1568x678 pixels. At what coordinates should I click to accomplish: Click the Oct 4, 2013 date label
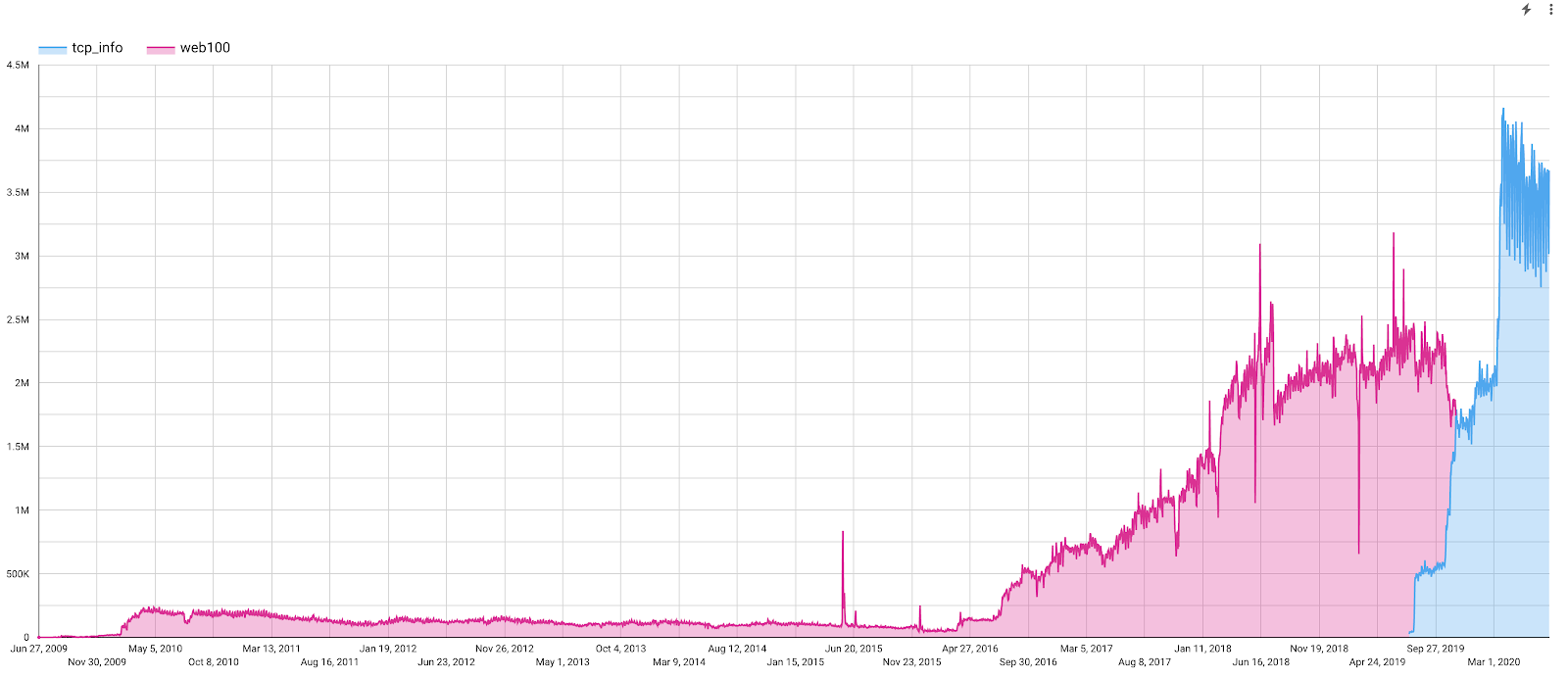click(620, 649)
